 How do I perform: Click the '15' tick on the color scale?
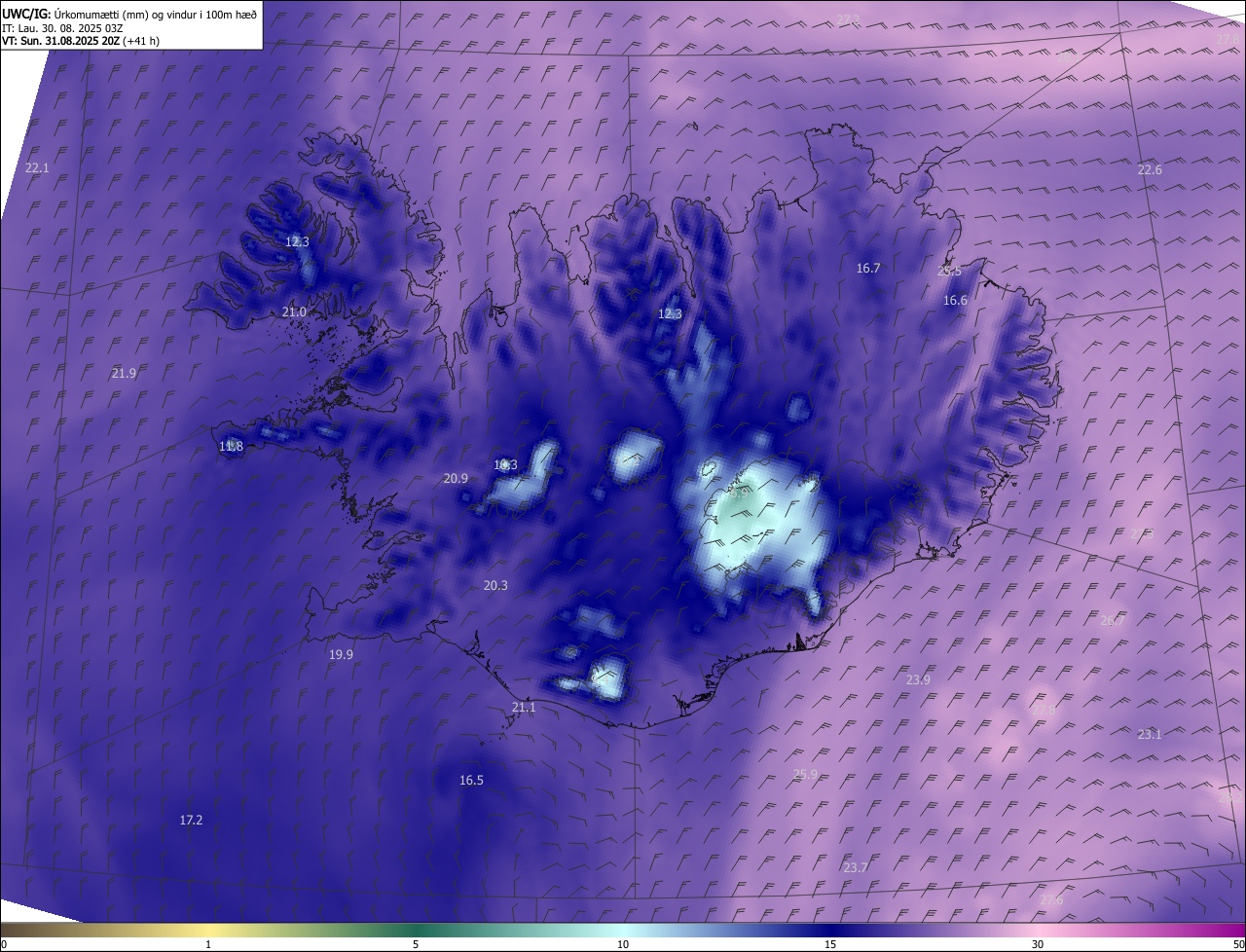point(830,945)
